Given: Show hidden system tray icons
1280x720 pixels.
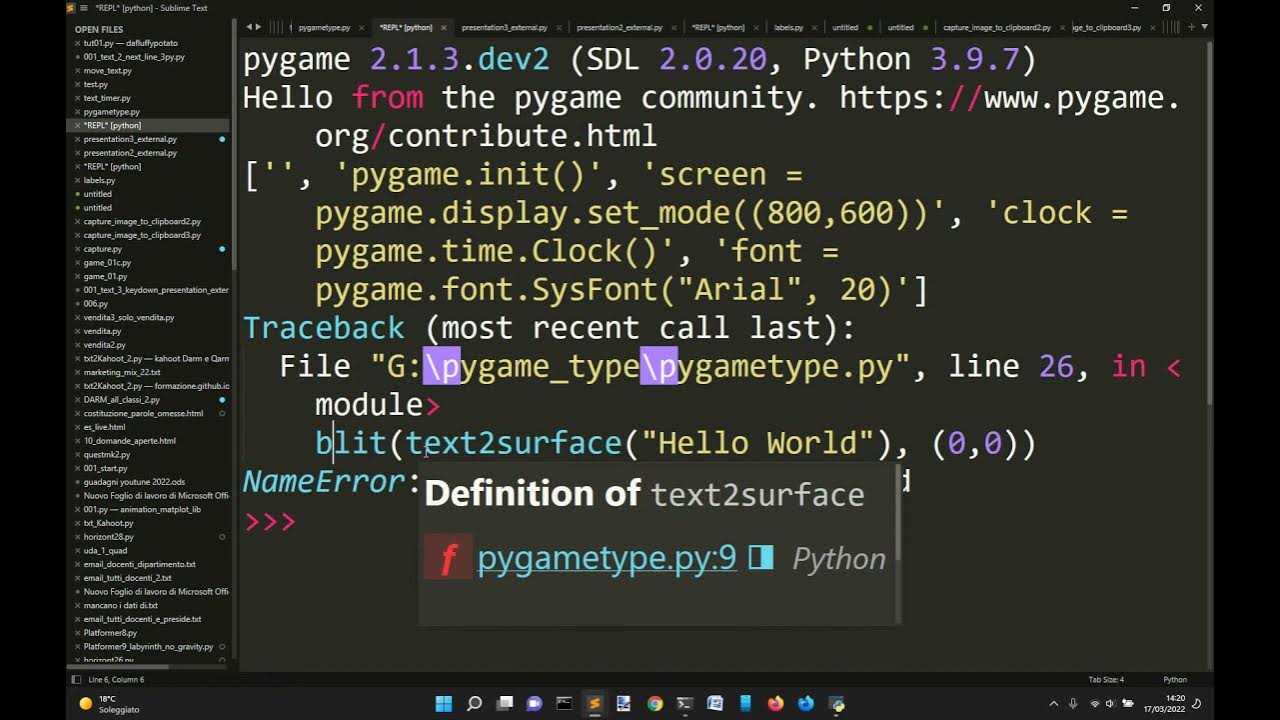Looking at the screenshot, I should point(1053,703).
